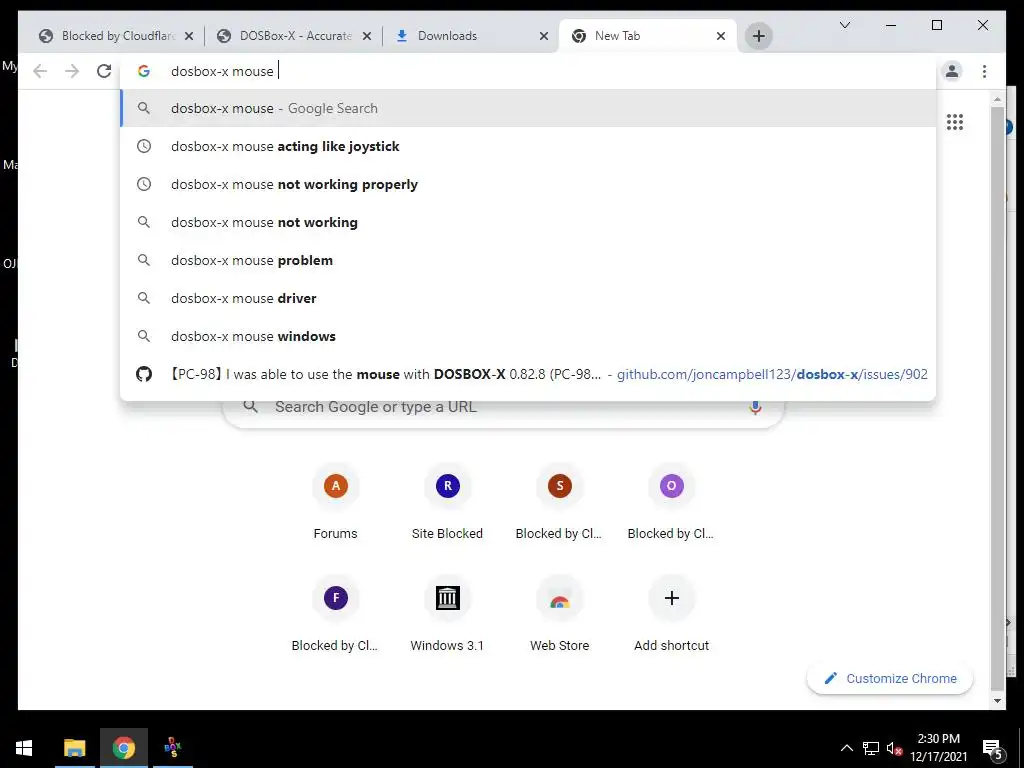This screenshot has width=1024, height=768.
Task: Open the Forums shortcut icon
Action: [x=336, y=486]
